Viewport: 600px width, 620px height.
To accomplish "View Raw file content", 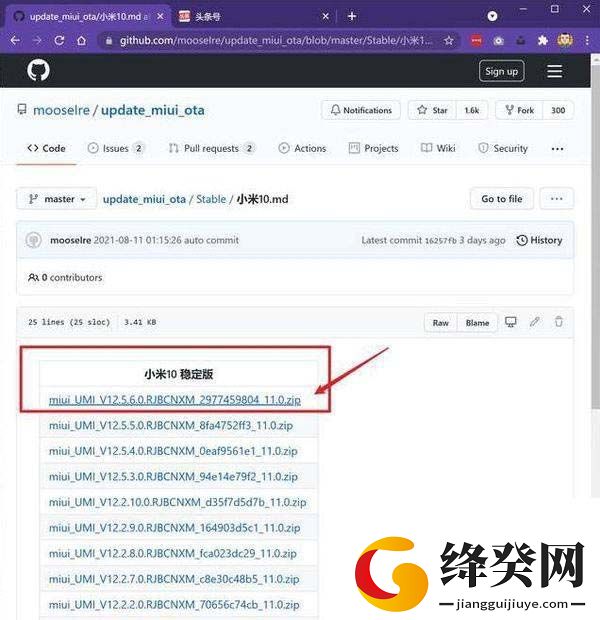I will coord(441,323).
